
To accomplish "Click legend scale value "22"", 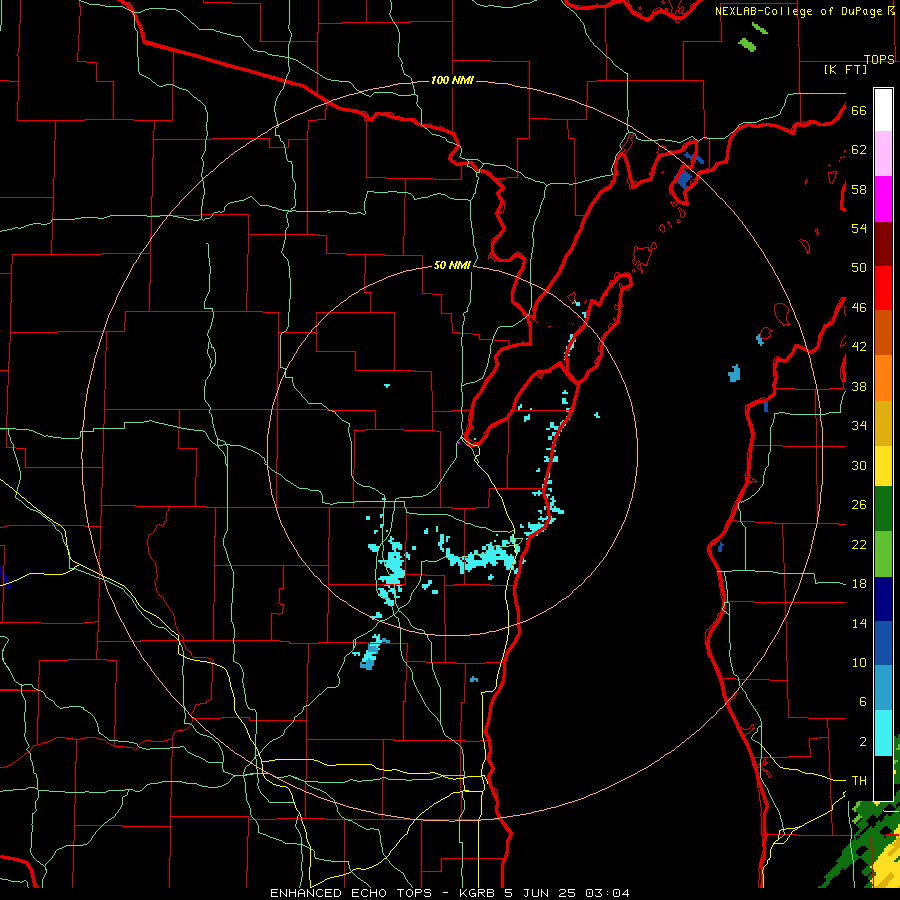I will tap(859, 544).
